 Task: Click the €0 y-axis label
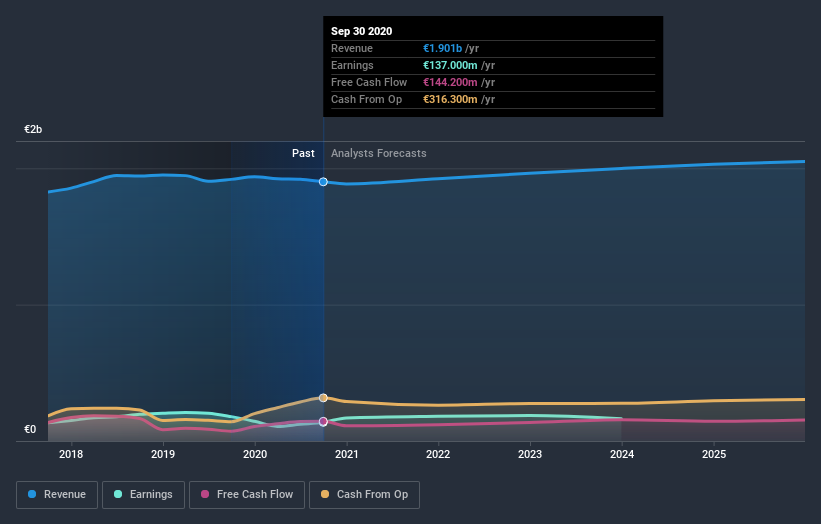coord(30,429)
